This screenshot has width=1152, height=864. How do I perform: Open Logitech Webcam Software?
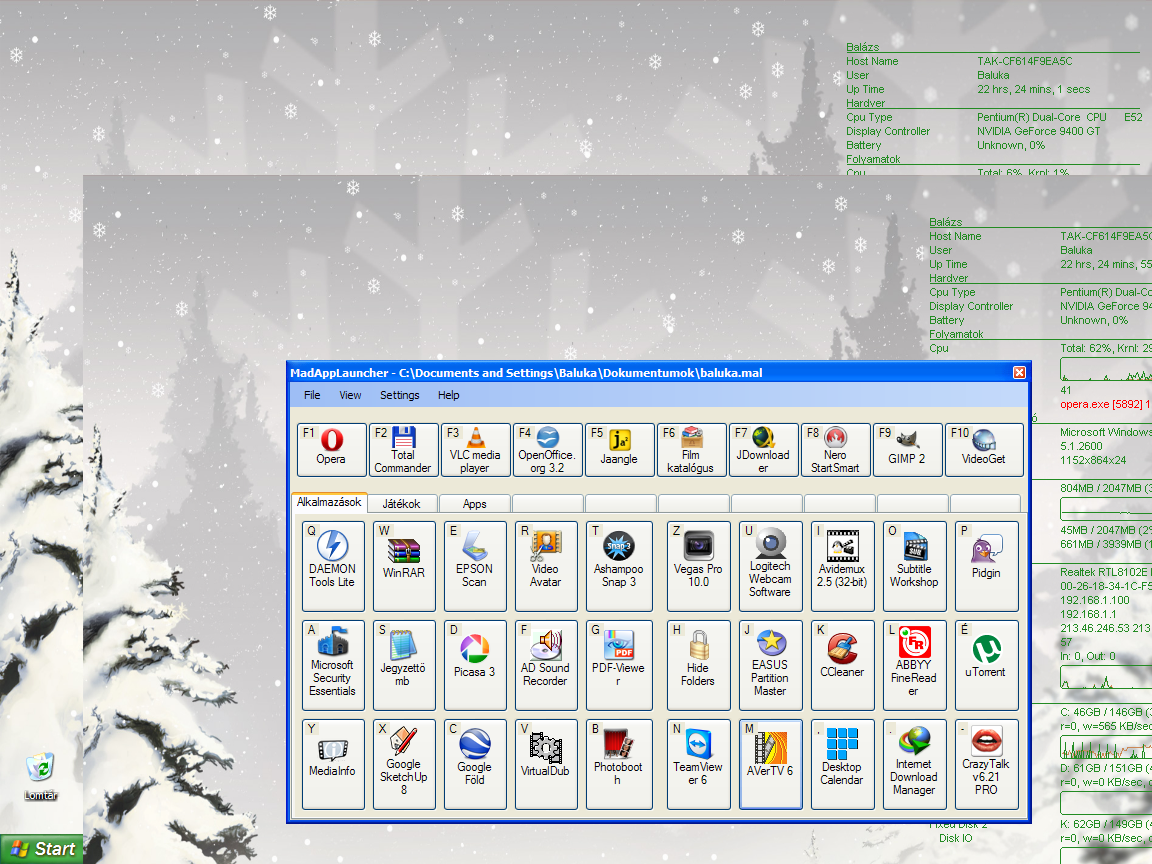tap(771, 566)
